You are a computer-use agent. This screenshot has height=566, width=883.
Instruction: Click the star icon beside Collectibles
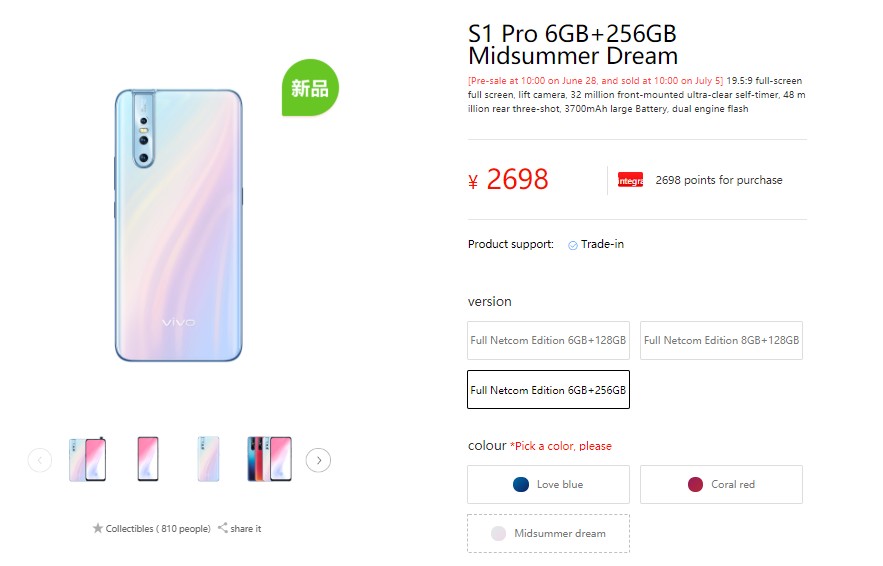coord(98,528)
